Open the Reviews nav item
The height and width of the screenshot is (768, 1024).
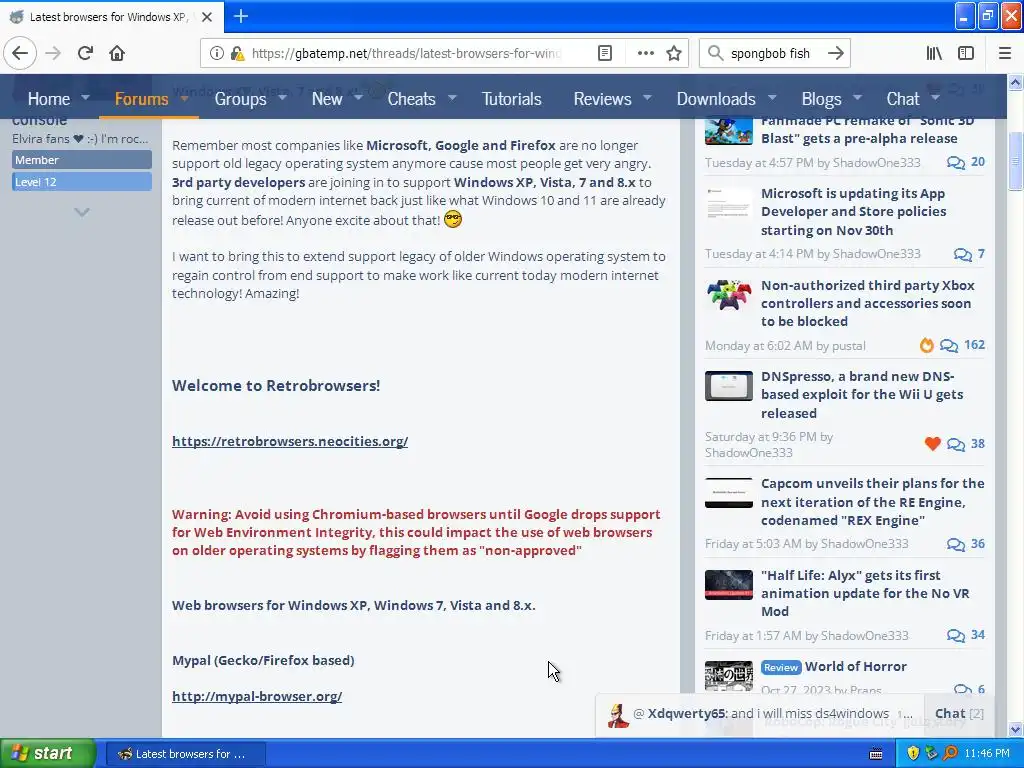tap(602, 99)
